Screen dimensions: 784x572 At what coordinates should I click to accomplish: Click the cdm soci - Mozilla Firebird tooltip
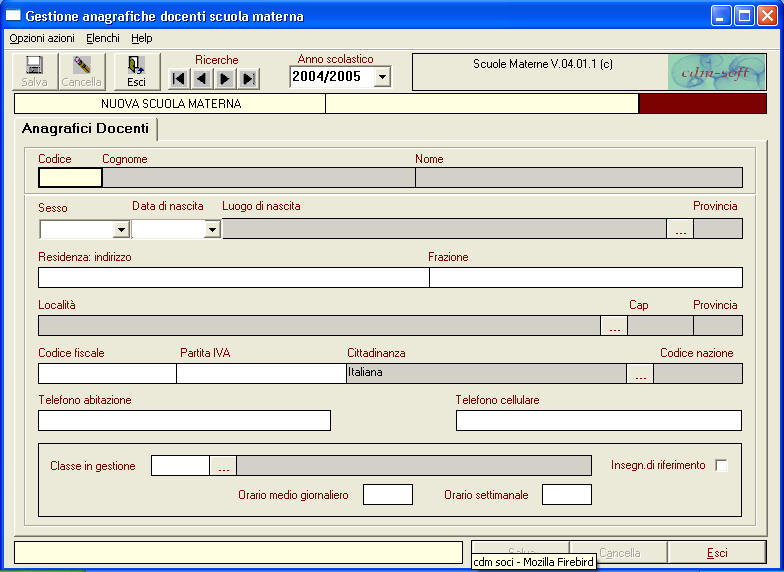tap(534, 562)
